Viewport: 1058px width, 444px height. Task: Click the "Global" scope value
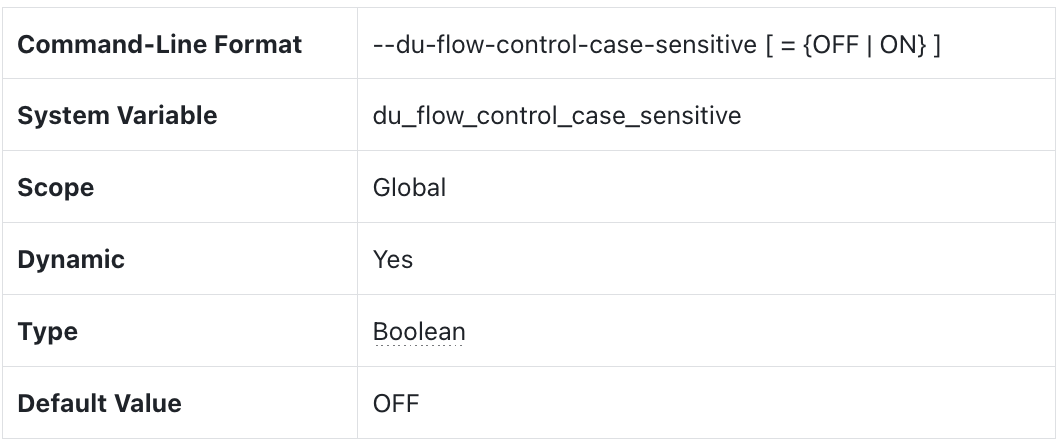[x=409, y=188]
